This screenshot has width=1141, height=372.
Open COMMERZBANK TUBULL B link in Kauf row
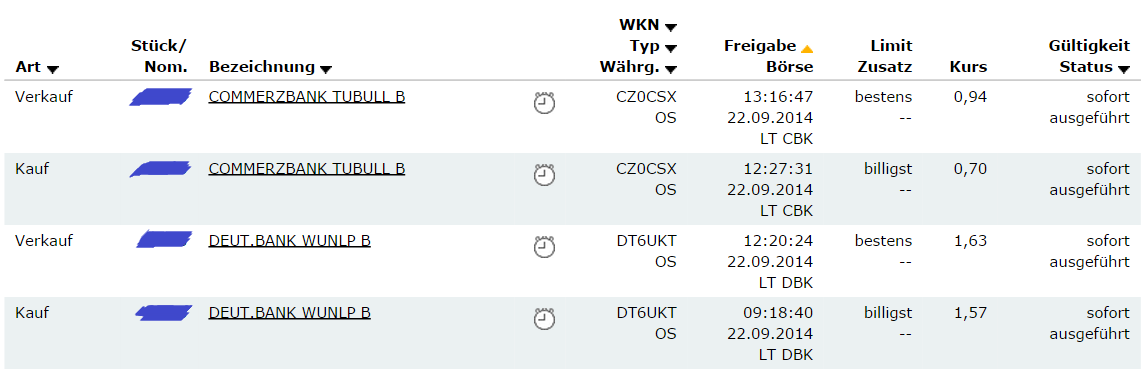click(x=307, y=169)
